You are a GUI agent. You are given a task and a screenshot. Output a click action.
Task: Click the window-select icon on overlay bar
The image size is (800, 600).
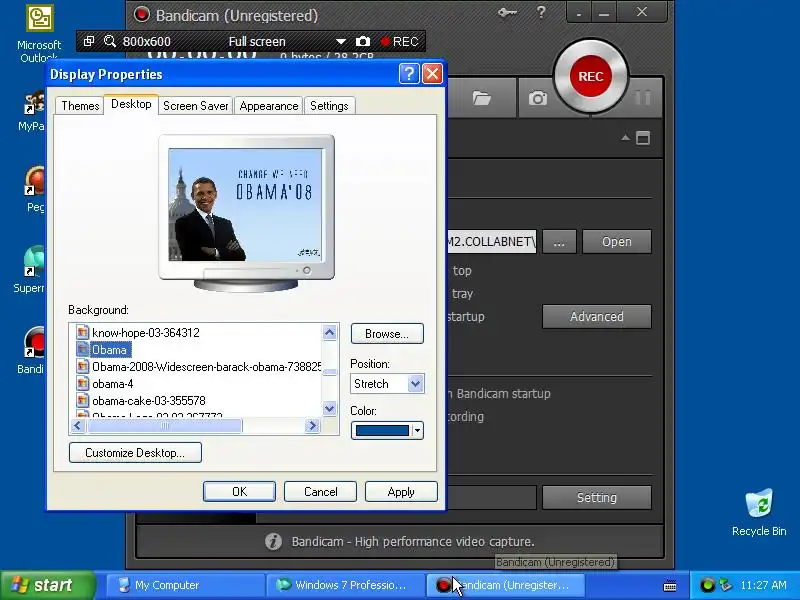point(89,41)
